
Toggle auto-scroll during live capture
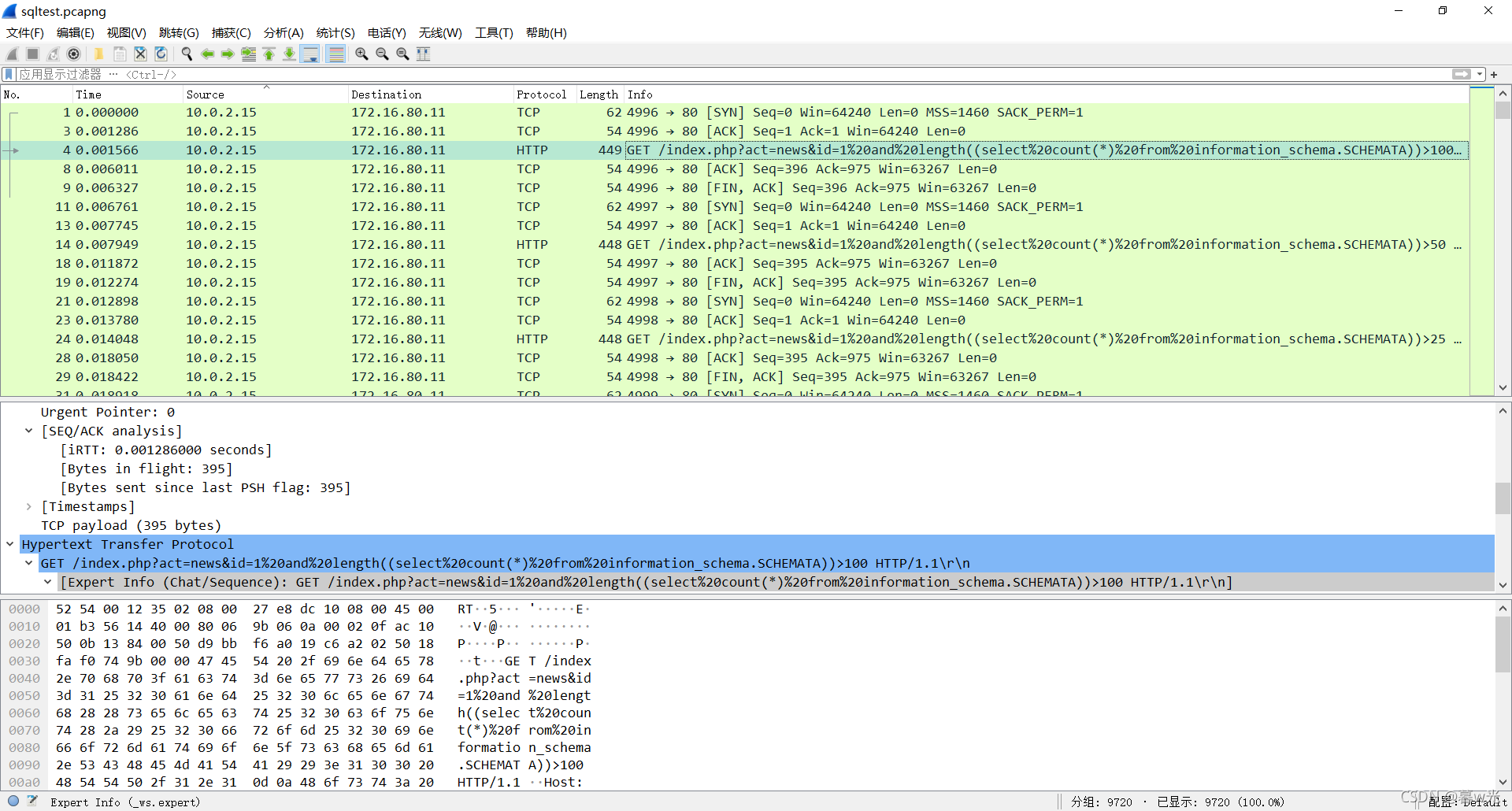(310, 54)
